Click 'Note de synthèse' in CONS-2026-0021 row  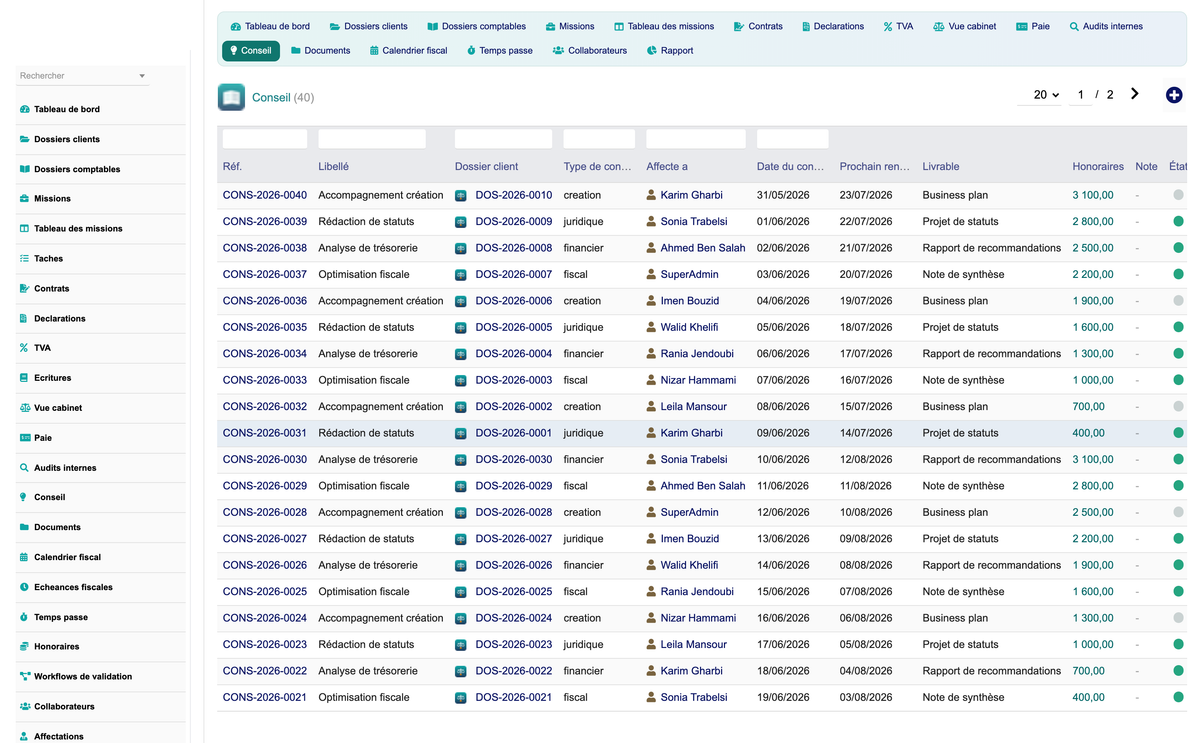(x=963, y=697)
